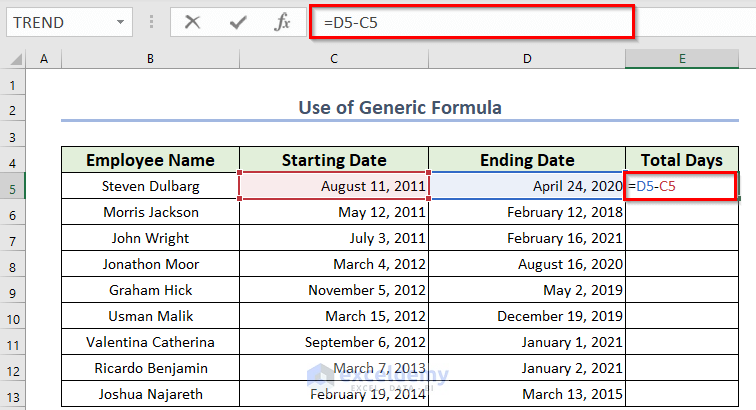Expand the Name Box dropdown arrow
The width and height of the screenshot is (756, 410).
pos(121,21)
